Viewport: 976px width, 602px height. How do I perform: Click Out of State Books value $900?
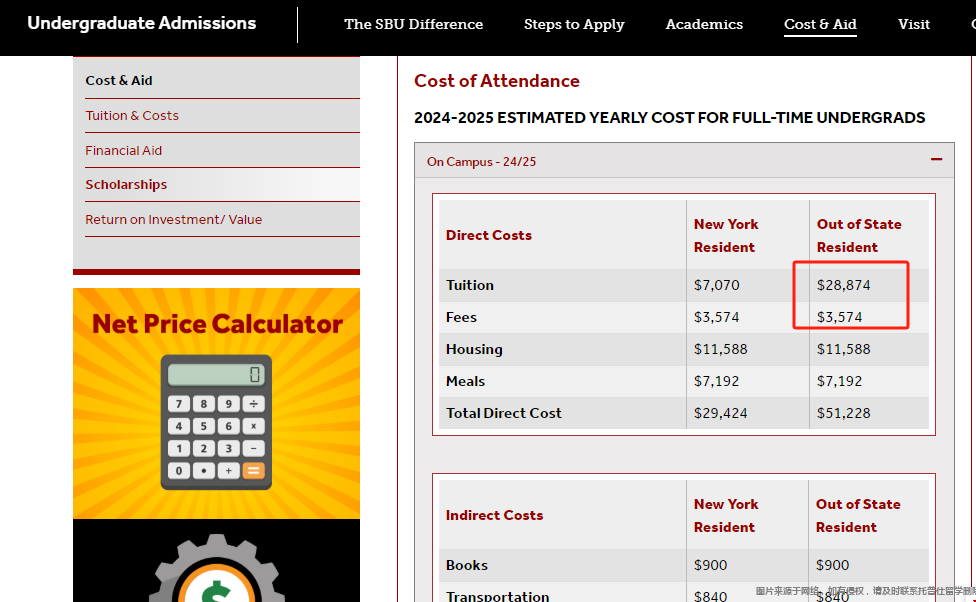832,565
